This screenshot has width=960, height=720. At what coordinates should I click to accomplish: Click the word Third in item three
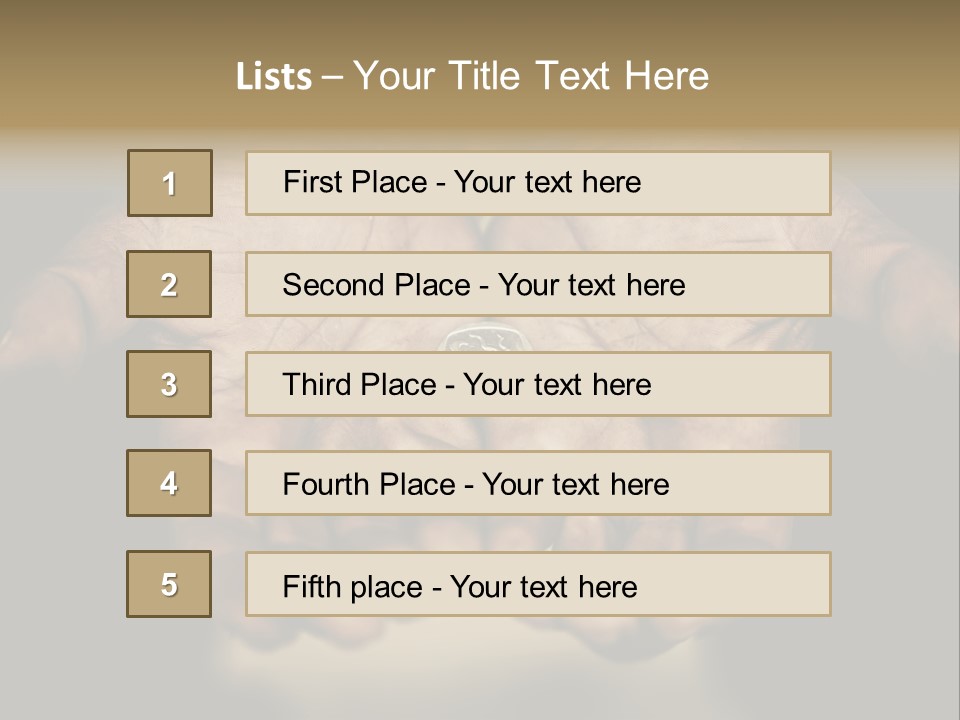318,385
